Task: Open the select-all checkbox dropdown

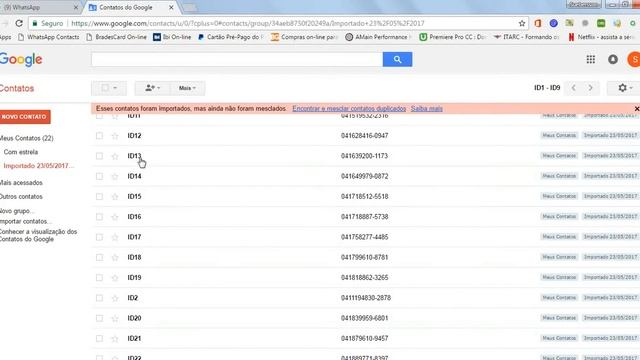Action: (109, 88)
